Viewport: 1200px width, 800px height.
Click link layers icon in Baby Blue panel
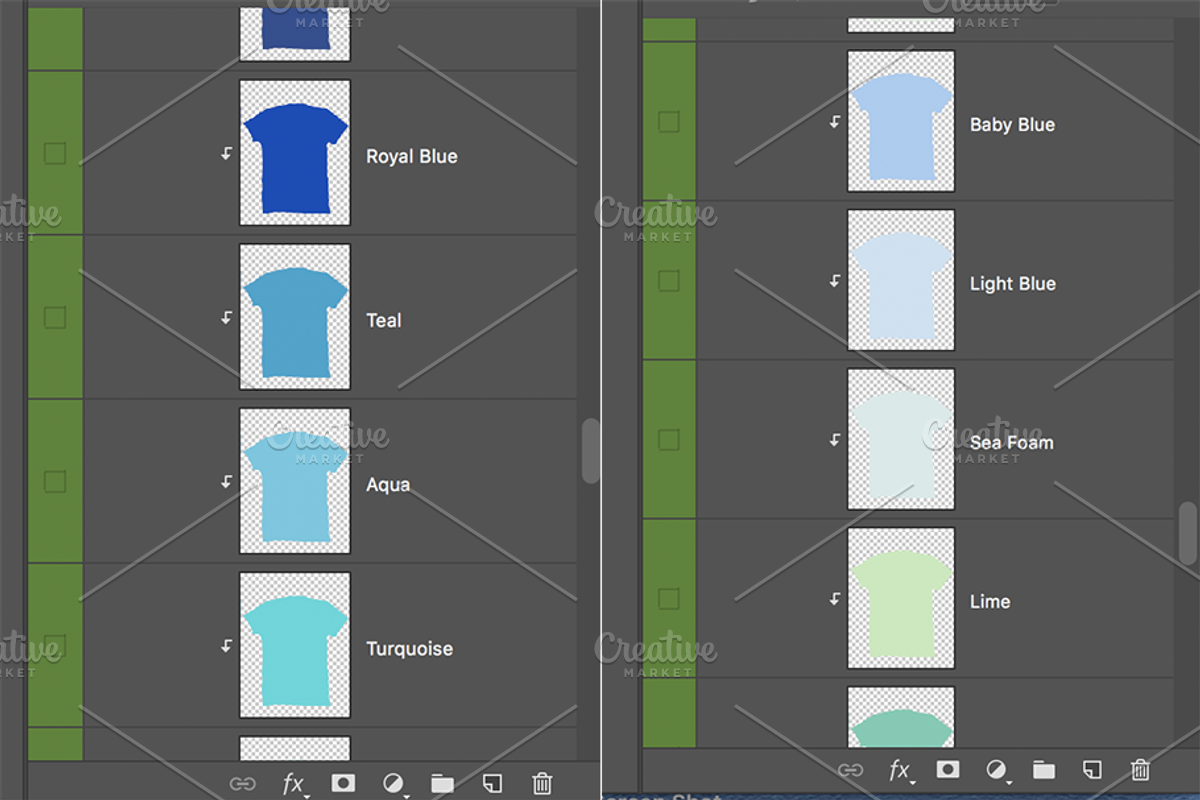click(850, 770)
